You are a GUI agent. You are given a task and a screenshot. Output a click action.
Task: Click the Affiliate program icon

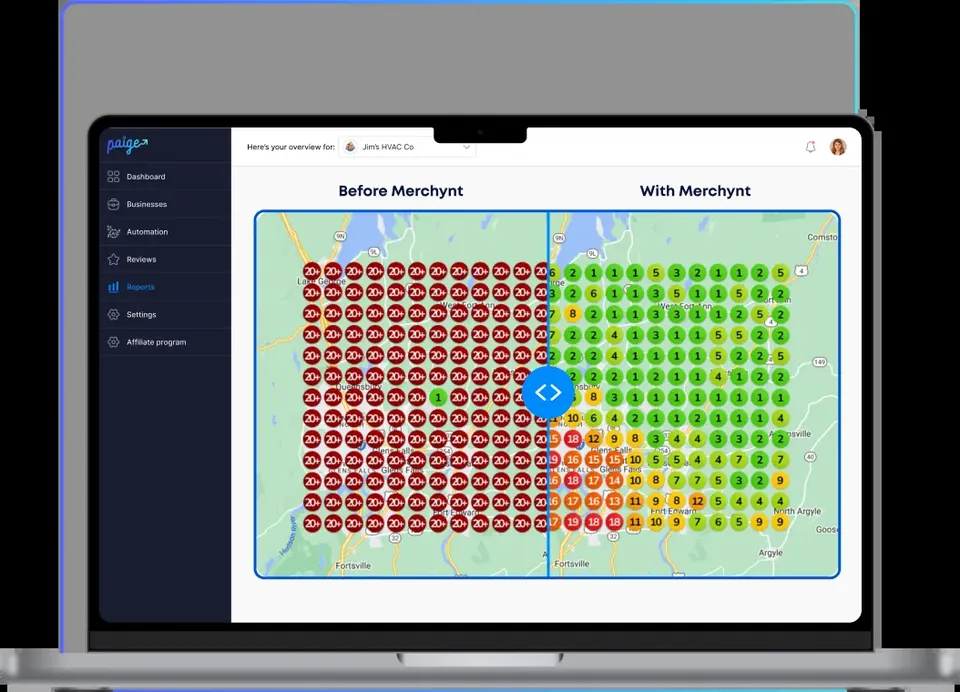113,342
